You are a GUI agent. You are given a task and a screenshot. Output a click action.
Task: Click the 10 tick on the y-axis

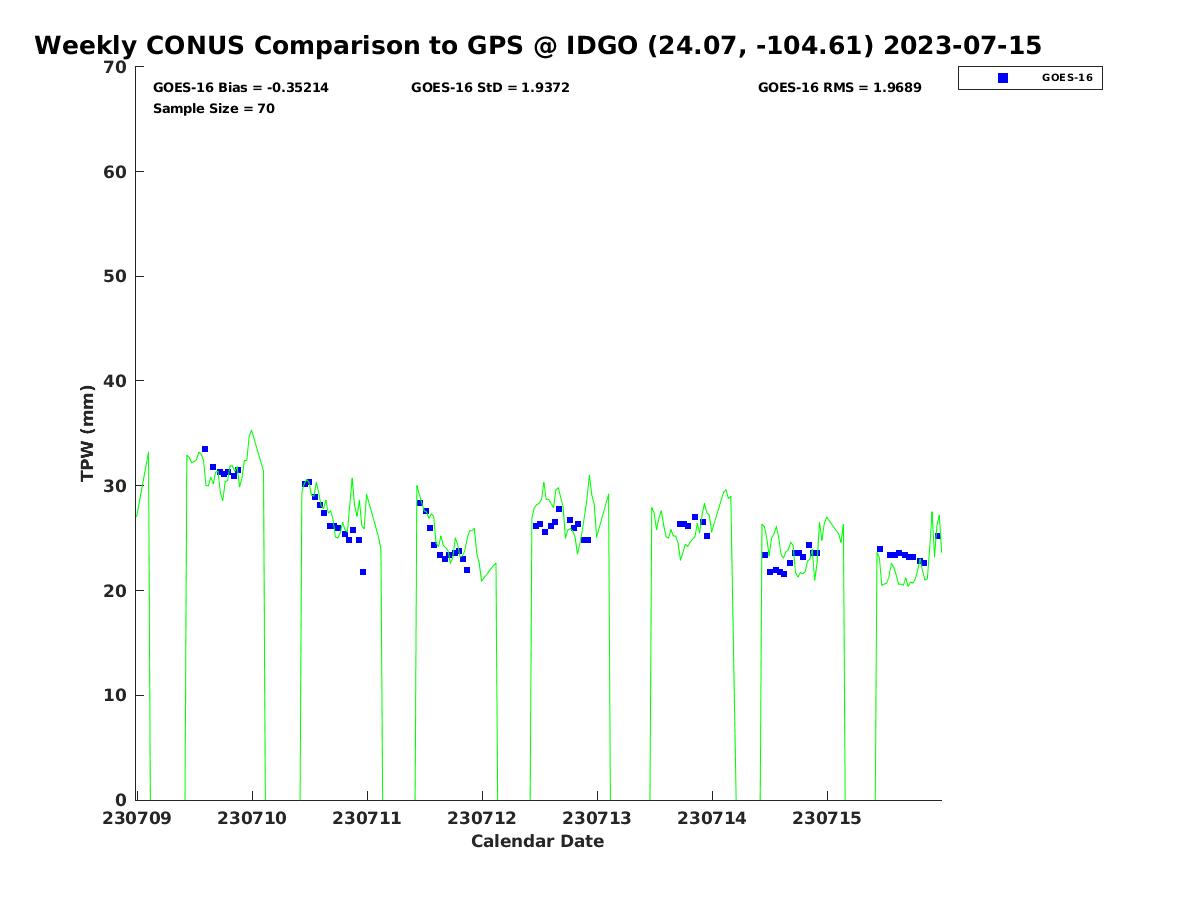(116, 695)
